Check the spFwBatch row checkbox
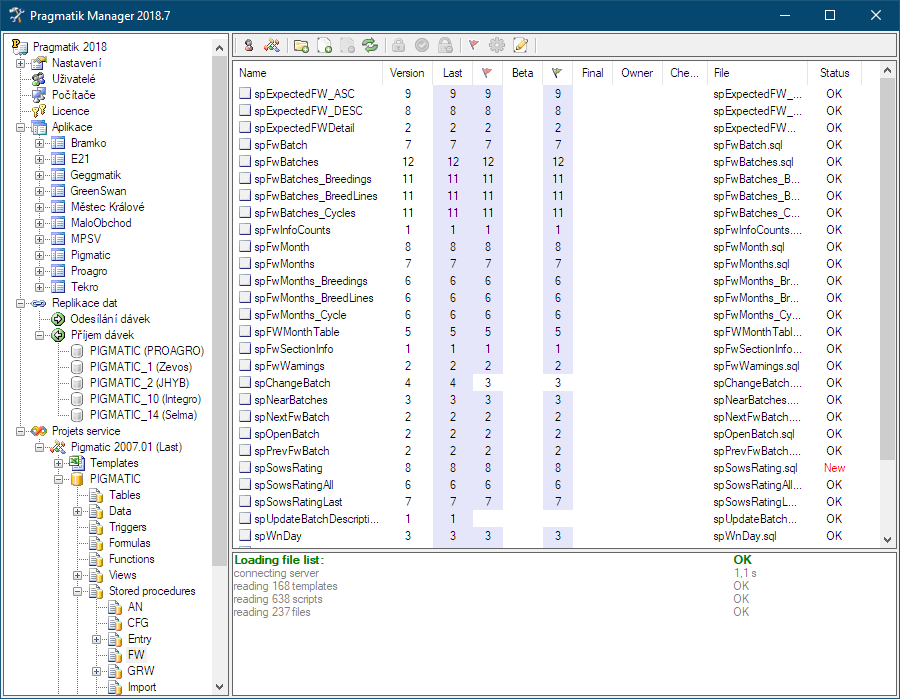 tap(245, 144)
